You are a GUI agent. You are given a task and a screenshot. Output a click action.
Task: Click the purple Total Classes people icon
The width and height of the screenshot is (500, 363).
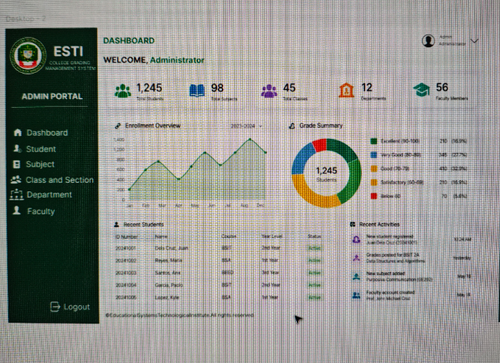[x=269, y=91]
